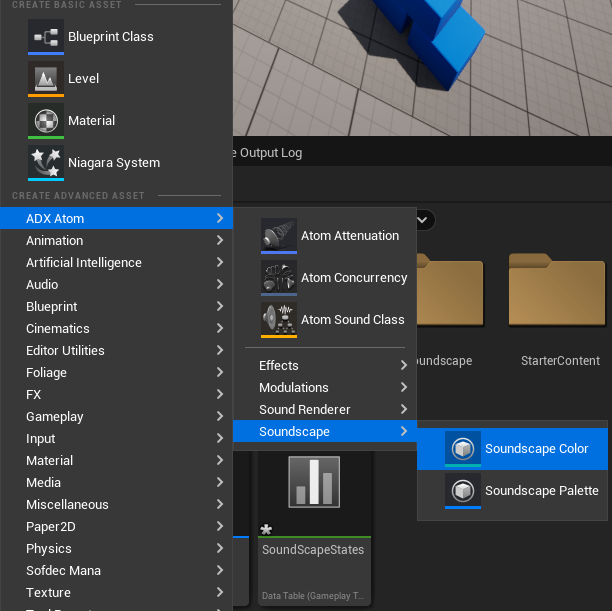Create a Soundscape Color asset
The height and width of the screenshot is (611, 612).
pyautogui.click(x=512, y=449)
